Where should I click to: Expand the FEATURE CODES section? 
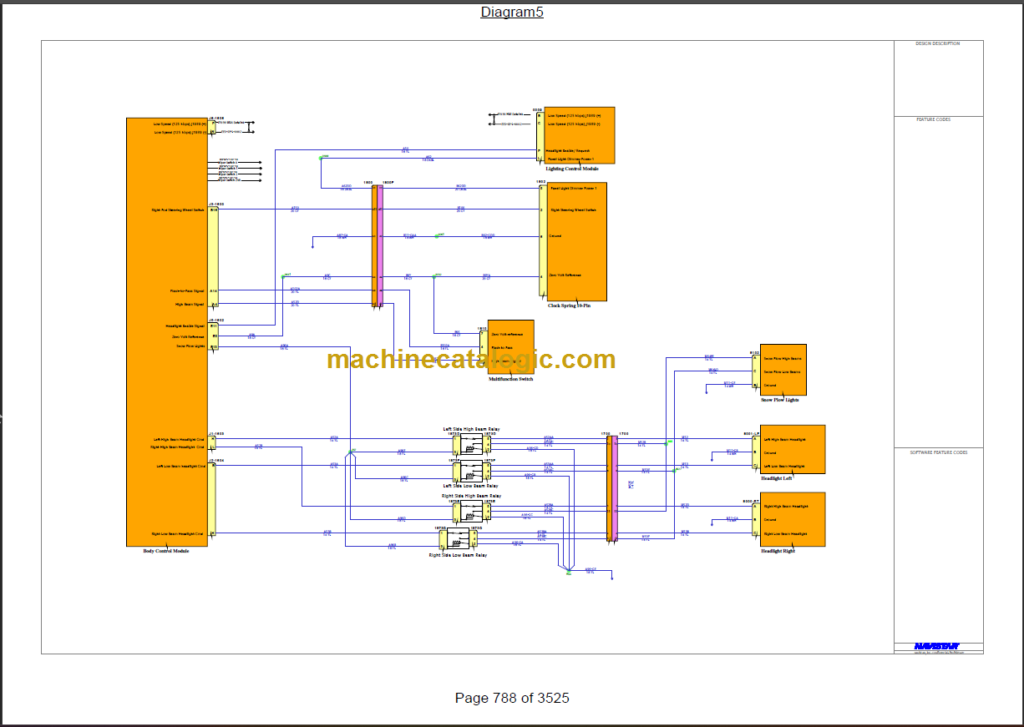tap(936, 118)
